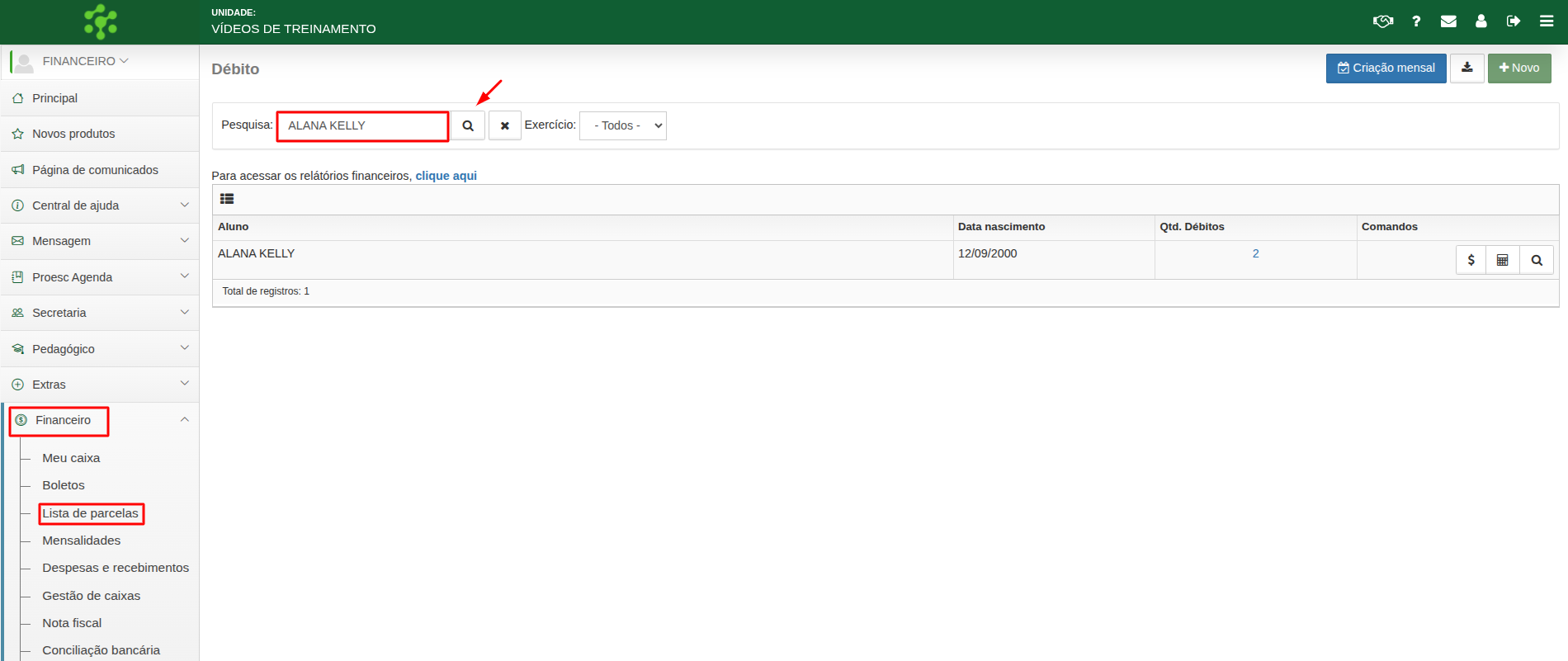This screenshot has height=661, width=1568.
Task: Click the Criação mensal button
Action: pyautogui.click(x=1386, y=68)
